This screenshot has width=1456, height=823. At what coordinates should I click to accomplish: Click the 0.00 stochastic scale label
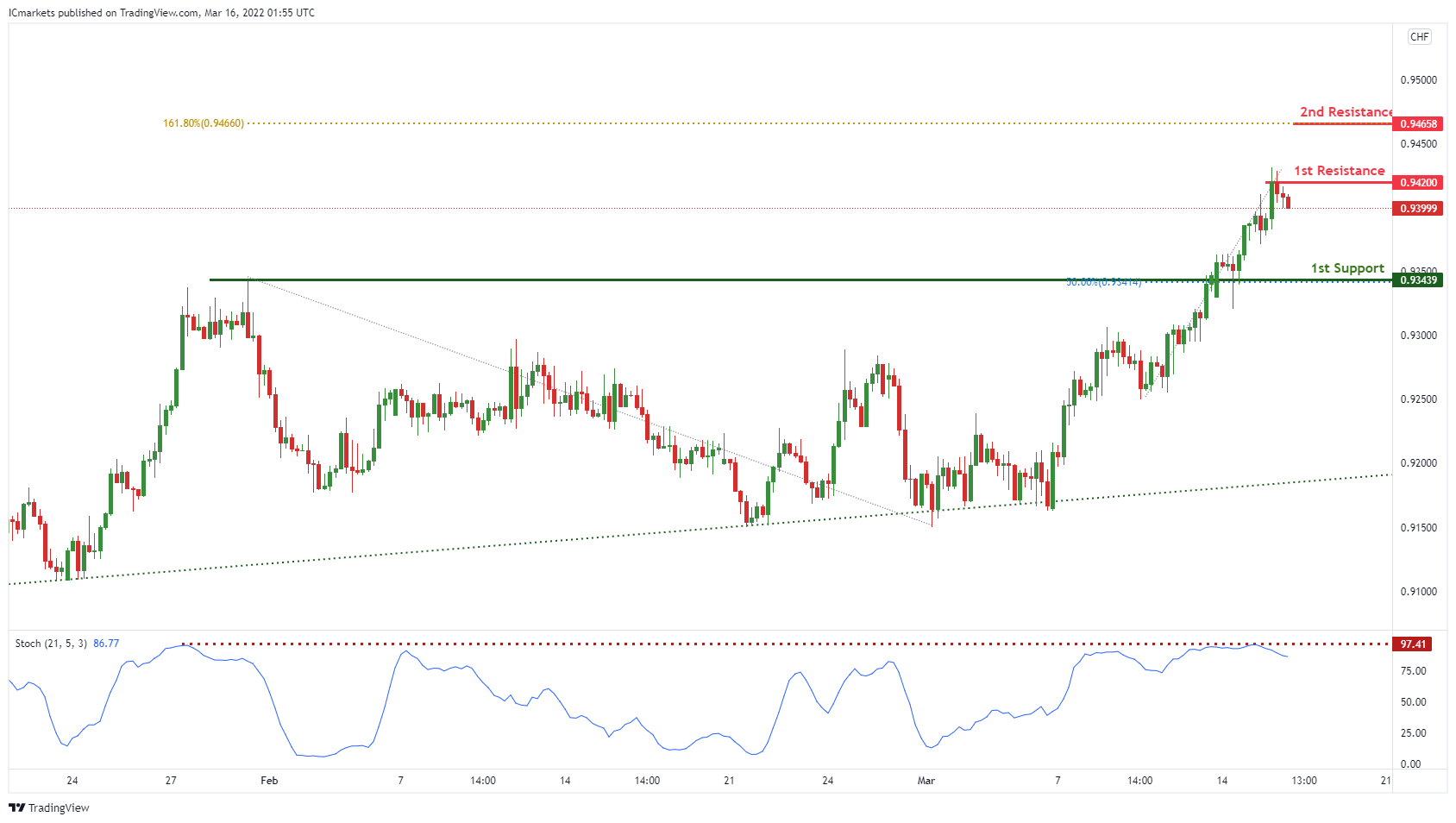(1411, 764)
